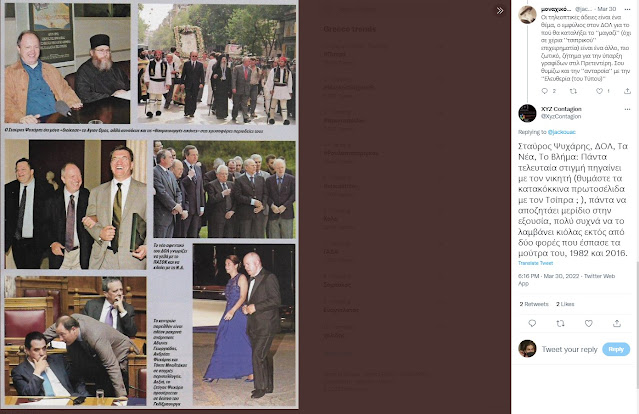
Task: Open more options for XYZ Contagion tweet
Action: click(627, 109)
